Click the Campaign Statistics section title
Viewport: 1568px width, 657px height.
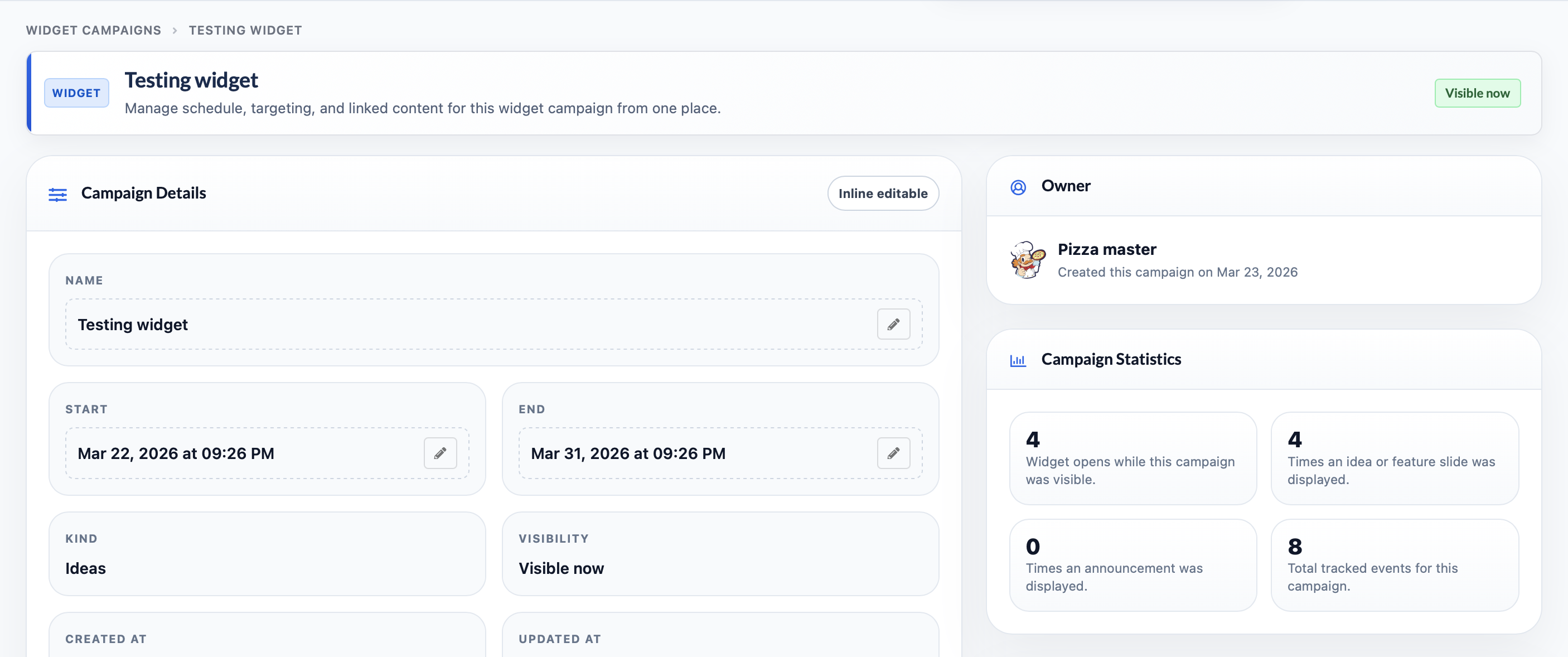1111,359
